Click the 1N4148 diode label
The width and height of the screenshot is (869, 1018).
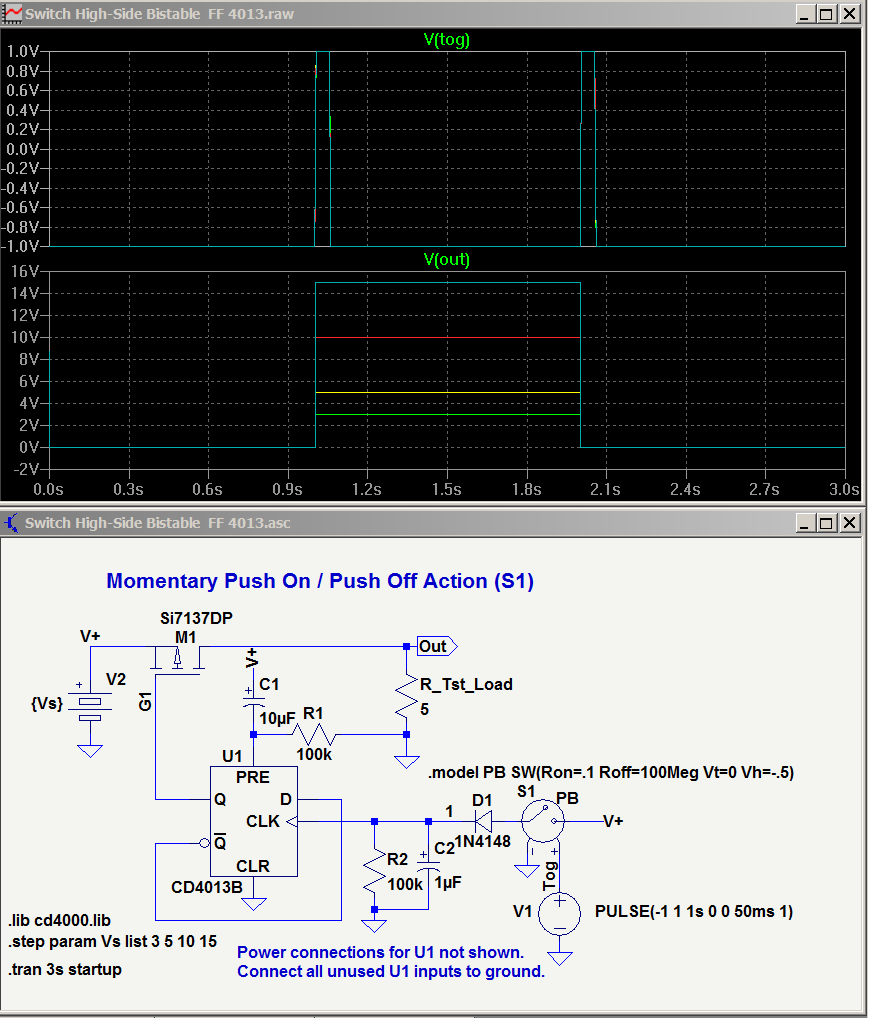(483, 841)
